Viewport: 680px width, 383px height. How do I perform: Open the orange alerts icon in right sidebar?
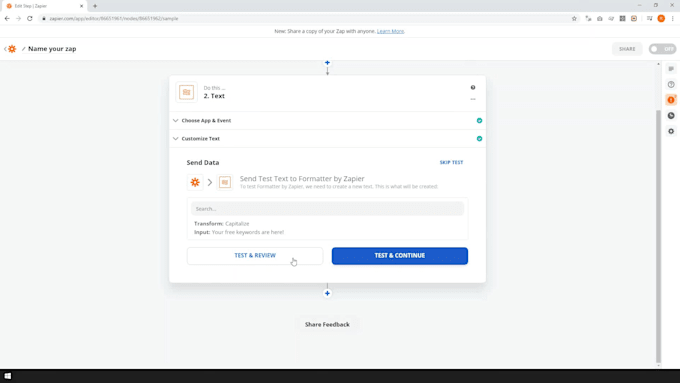click(x=671, y=100)
